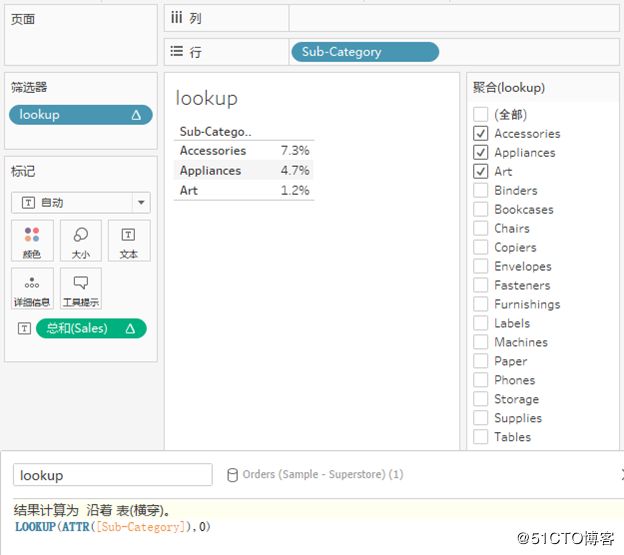Click the database icon beside Orders data source
This screenshot has height=555, width=624.
point(232,475)
